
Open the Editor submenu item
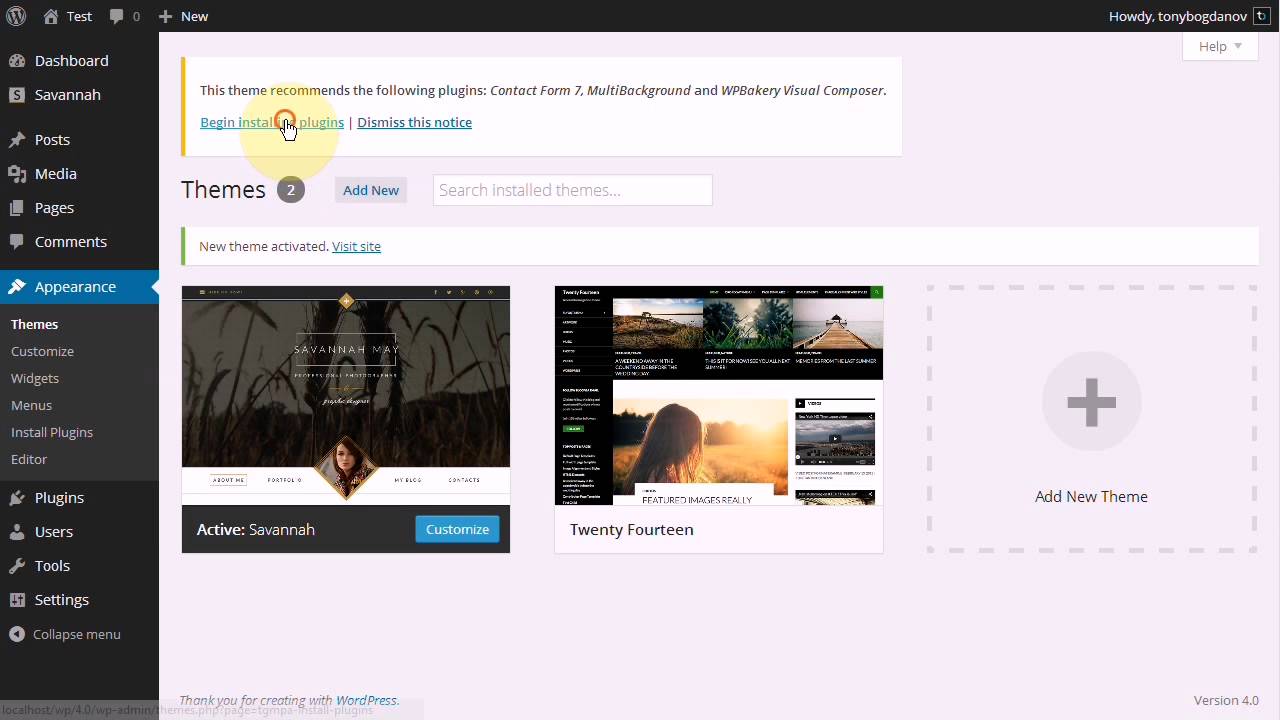(29, 459)
